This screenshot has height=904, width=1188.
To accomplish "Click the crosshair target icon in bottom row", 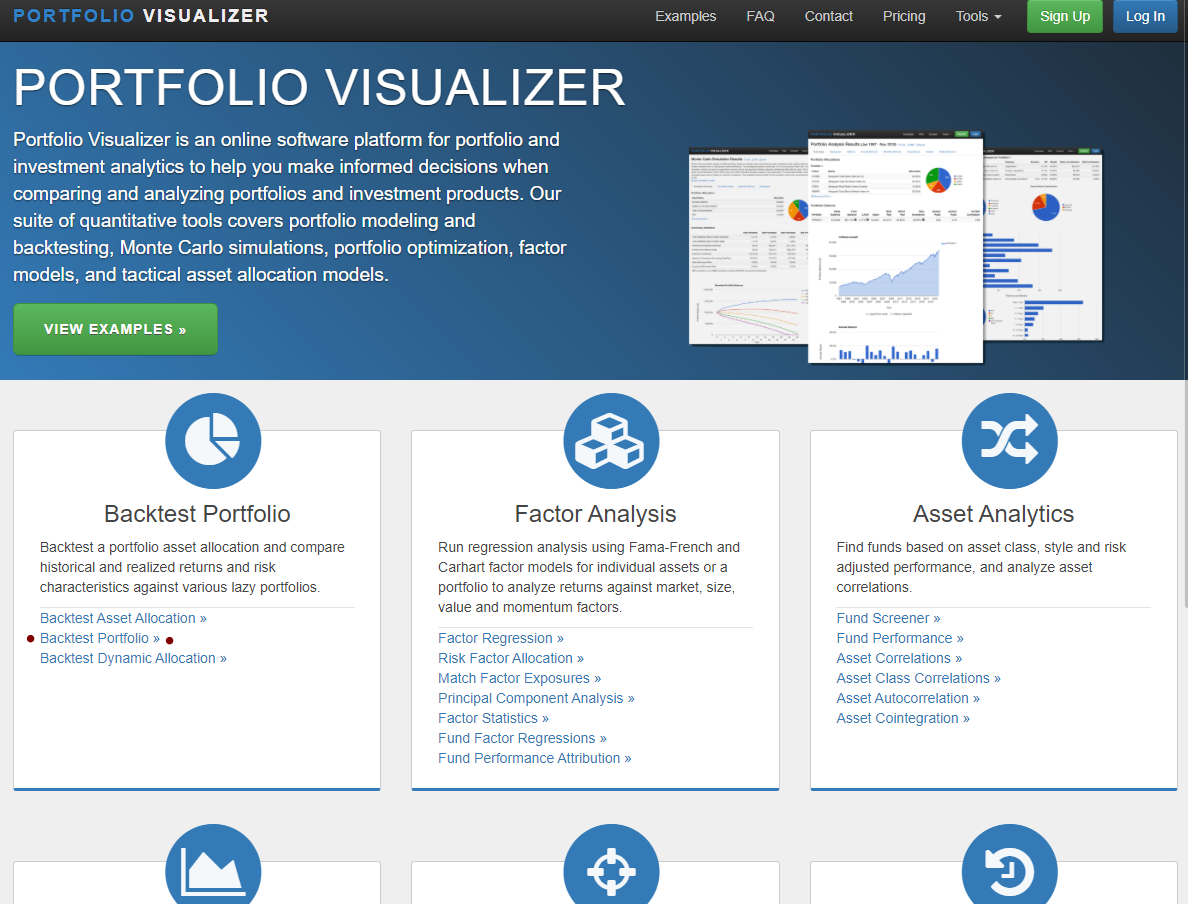I will 611,864.
